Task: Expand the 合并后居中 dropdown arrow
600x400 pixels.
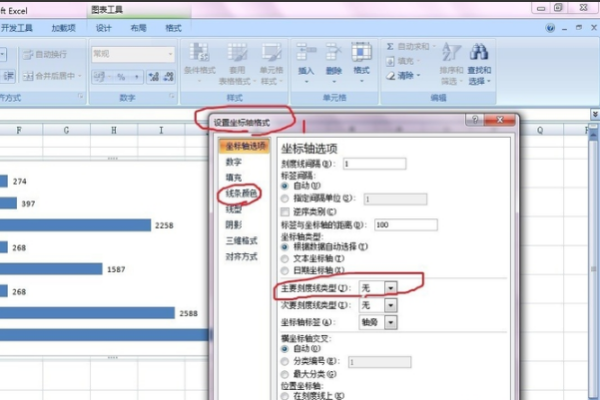Action: (x=80, y=76)
